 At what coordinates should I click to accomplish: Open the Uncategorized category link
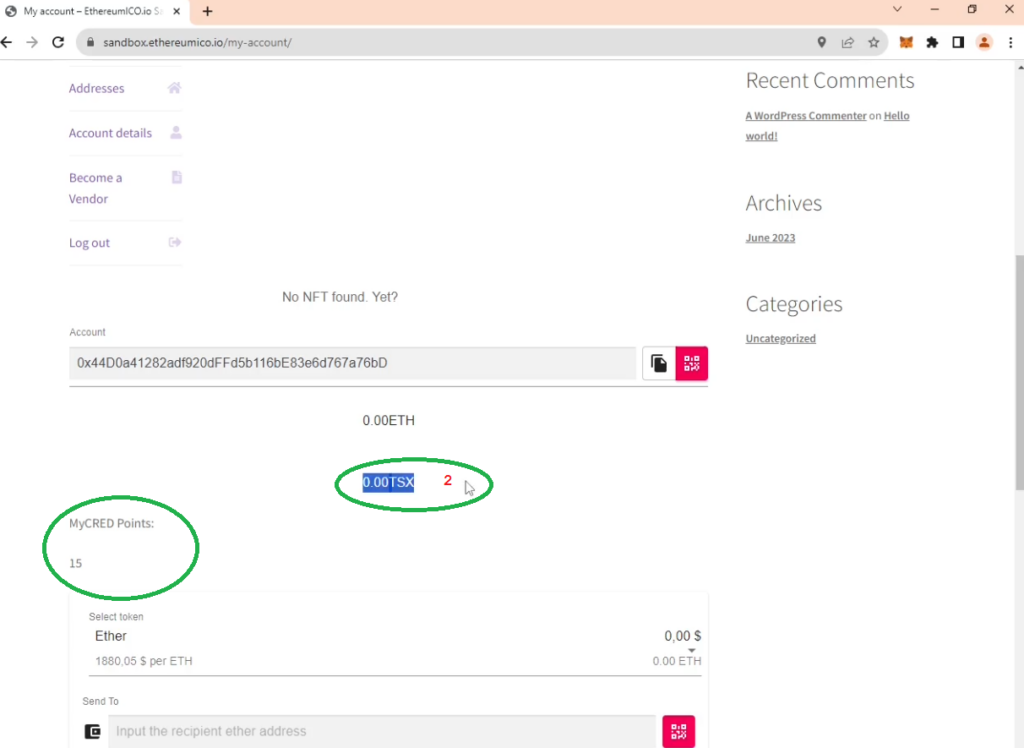[780, 339]
